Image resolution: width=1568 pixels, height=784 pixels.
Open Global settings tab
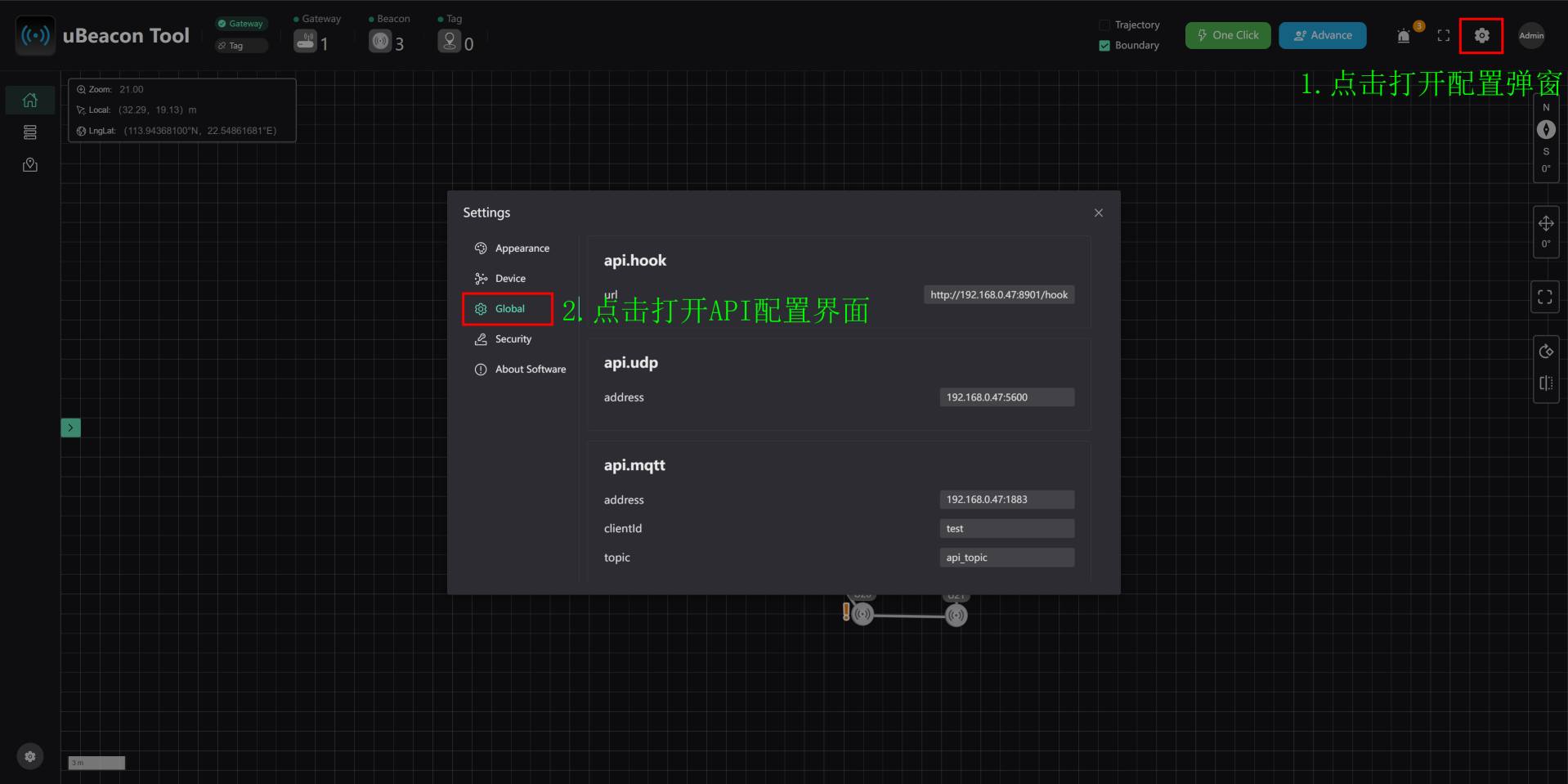[508, 309]
